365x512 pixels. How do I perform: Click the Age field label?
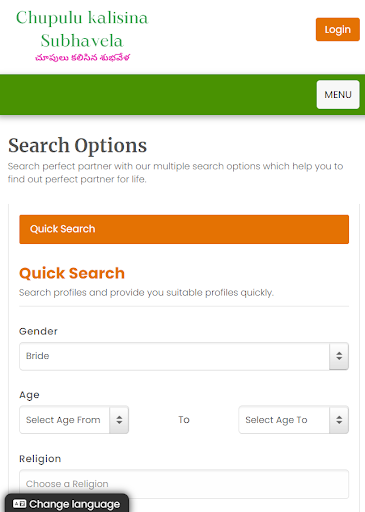click(x=29, y=395)
